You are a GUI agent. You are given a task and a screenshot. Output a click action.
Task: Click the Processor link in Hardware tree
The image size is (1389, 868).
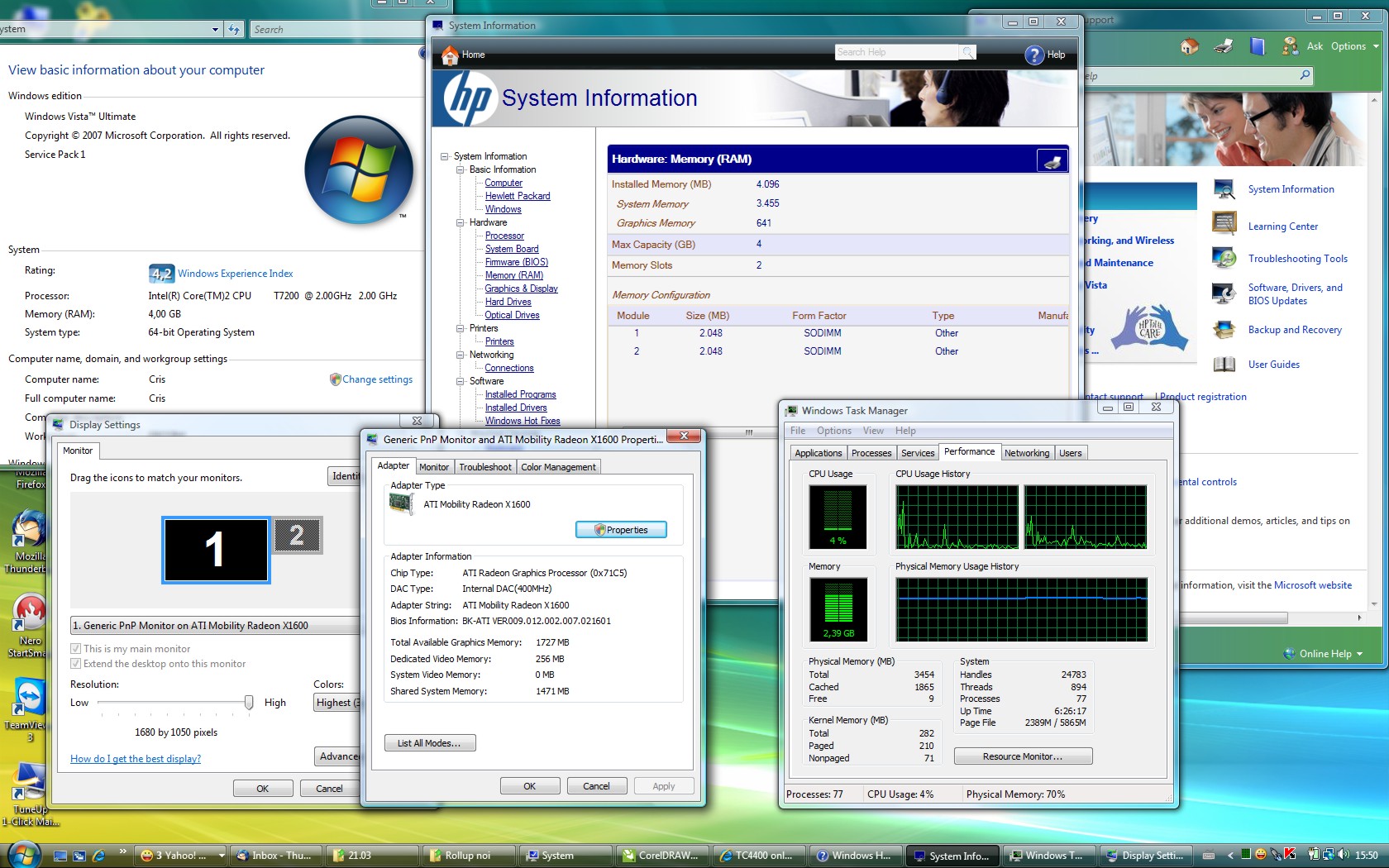pos(504,236)
